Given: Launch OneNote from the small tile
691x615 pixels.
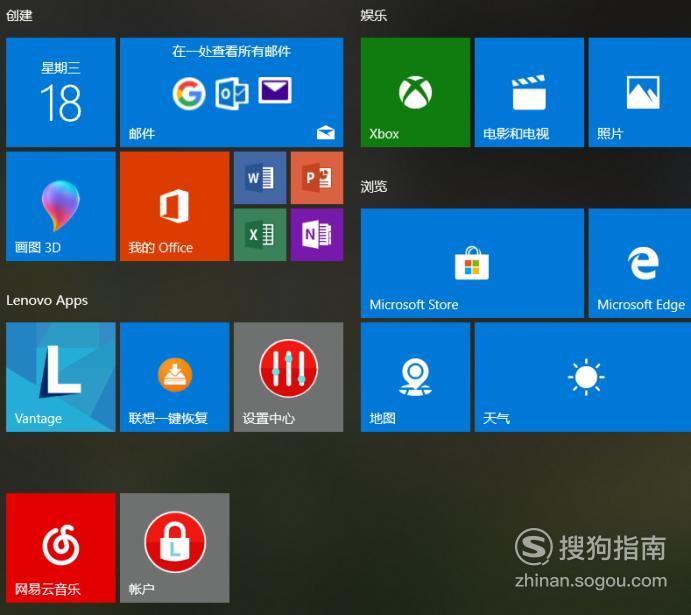Looking at the screenshot, I should 317,235.
